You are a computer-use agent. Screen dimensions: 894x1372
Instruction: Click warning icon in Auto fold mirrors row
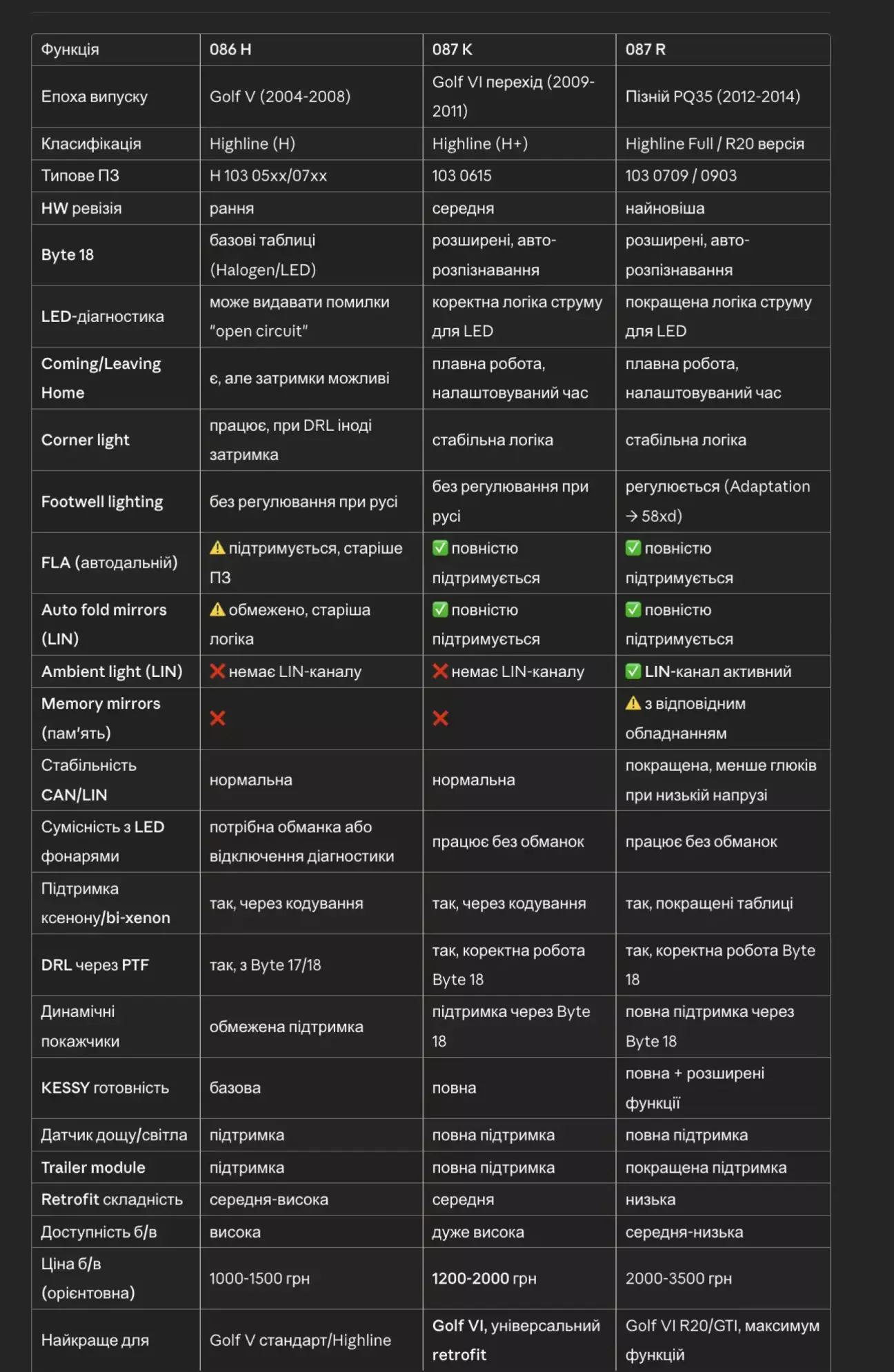pyautogui.click(x=217, y=609)
